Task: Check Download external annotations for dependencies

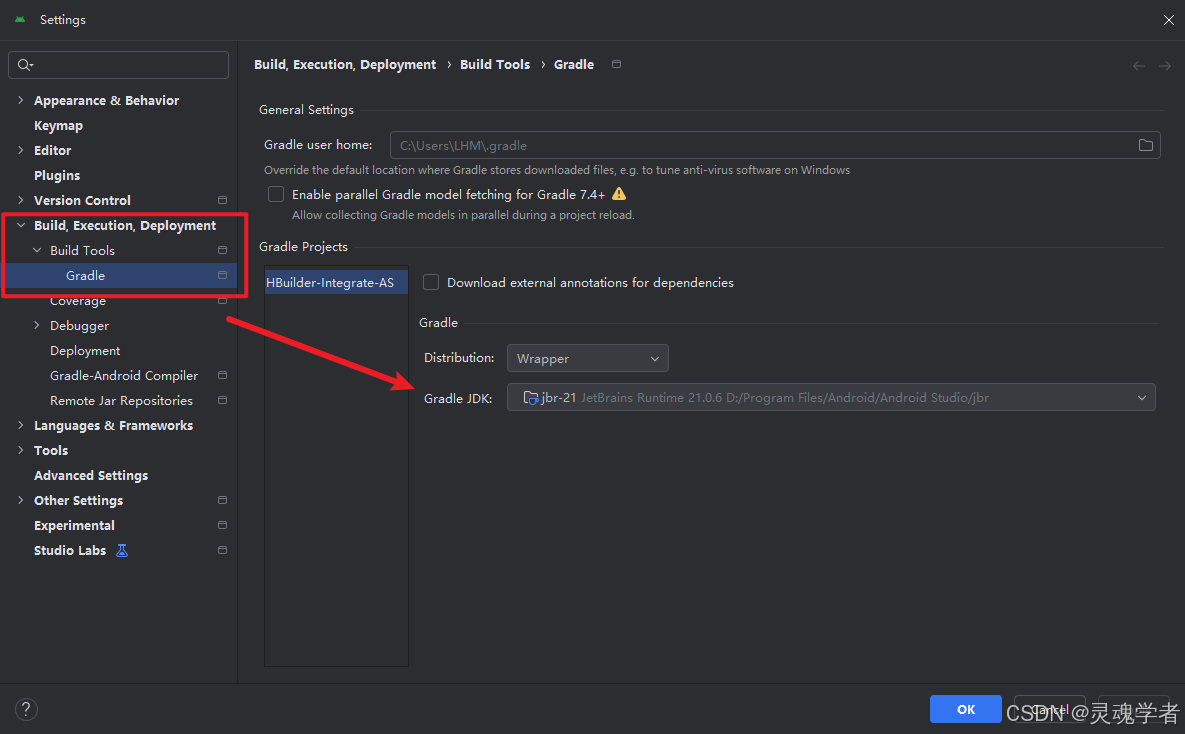Action: 431,282
